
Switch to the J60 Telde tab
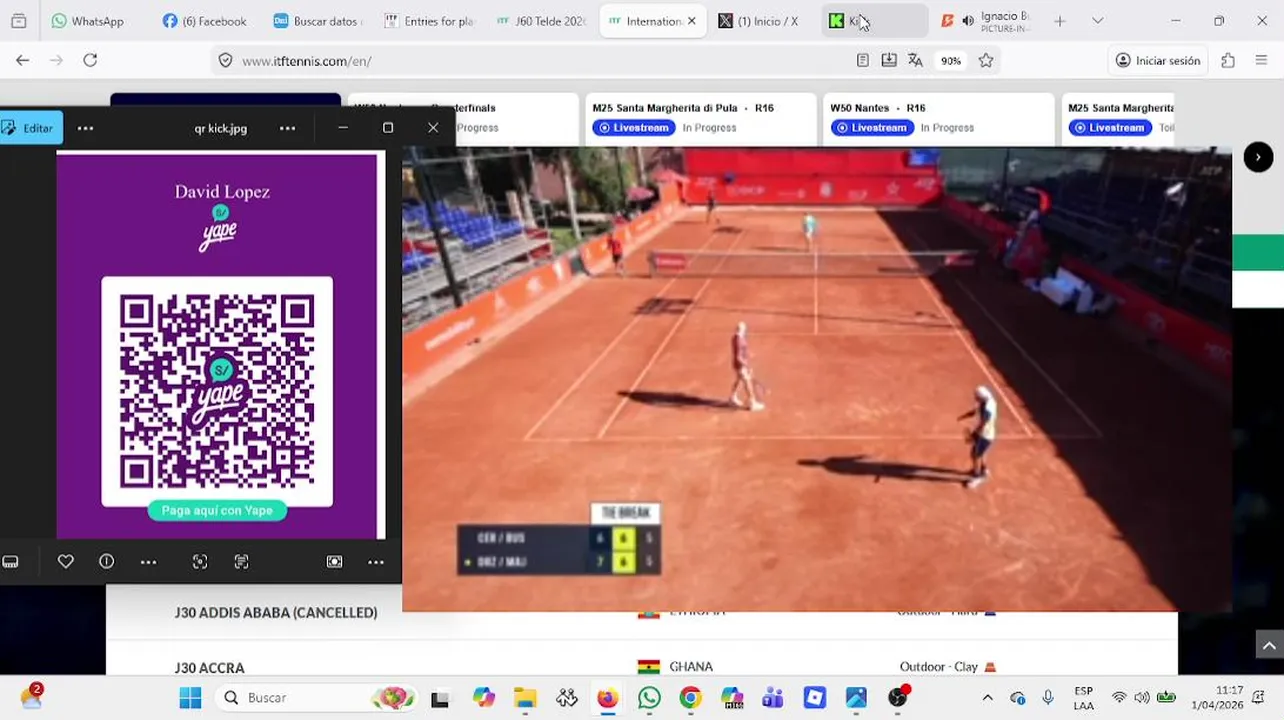click(x=542, y=21)
